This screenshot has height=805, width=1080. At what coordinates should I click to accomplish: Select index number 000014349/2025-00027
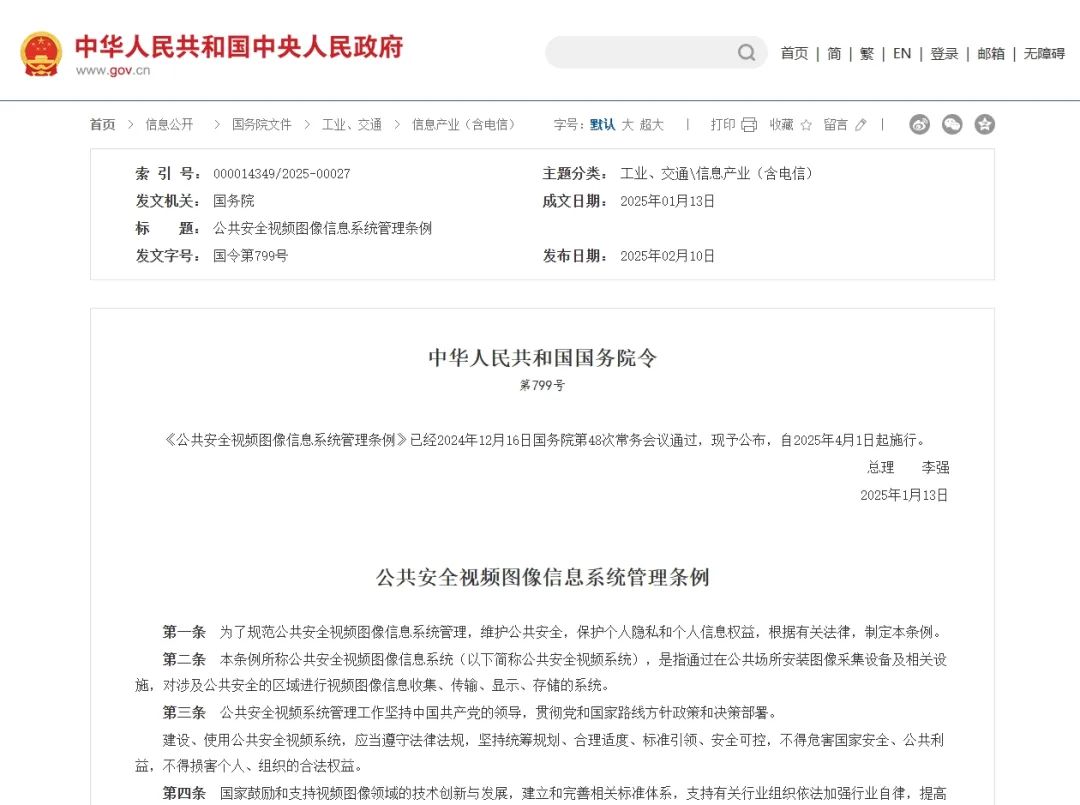point(282,174)
